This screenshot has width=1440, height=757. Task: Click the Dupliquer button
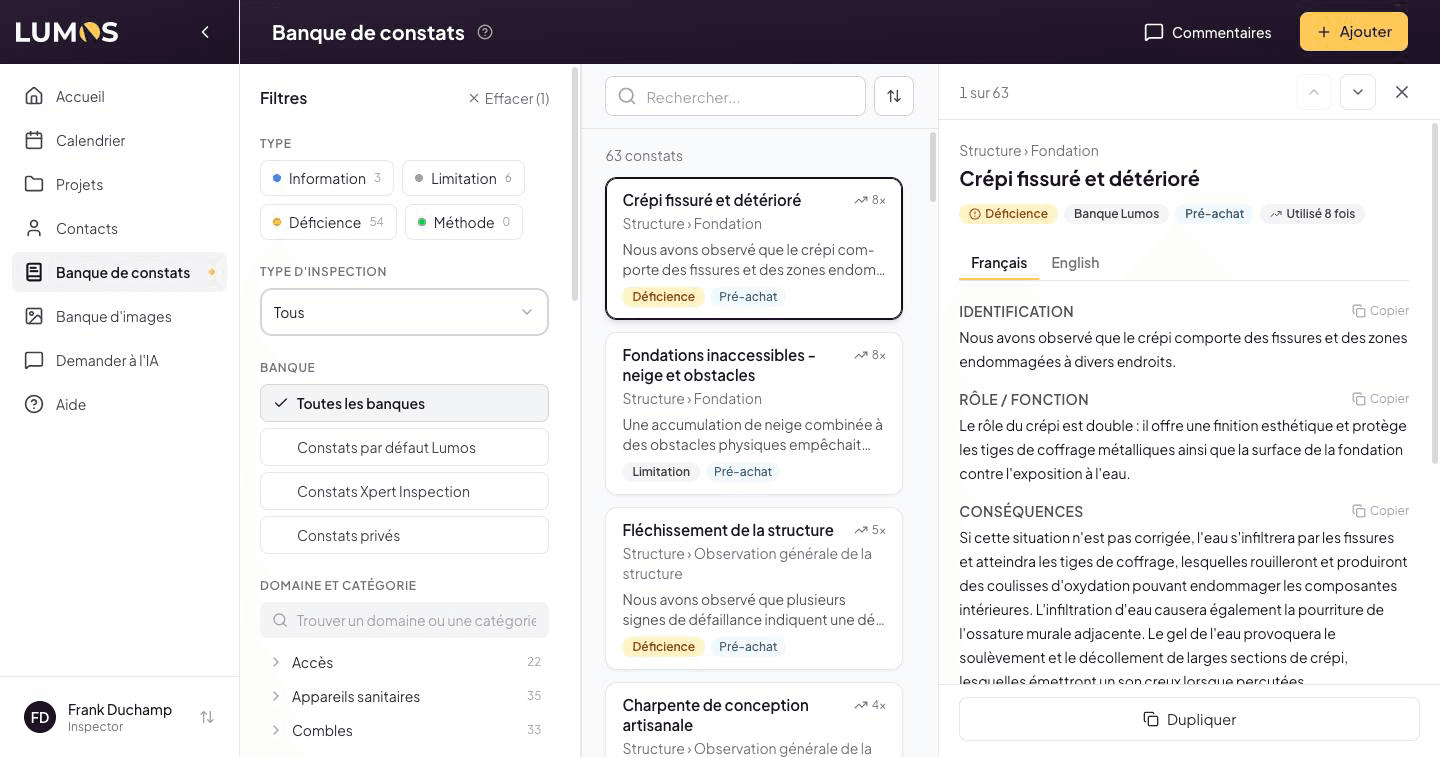[1189, 719]
